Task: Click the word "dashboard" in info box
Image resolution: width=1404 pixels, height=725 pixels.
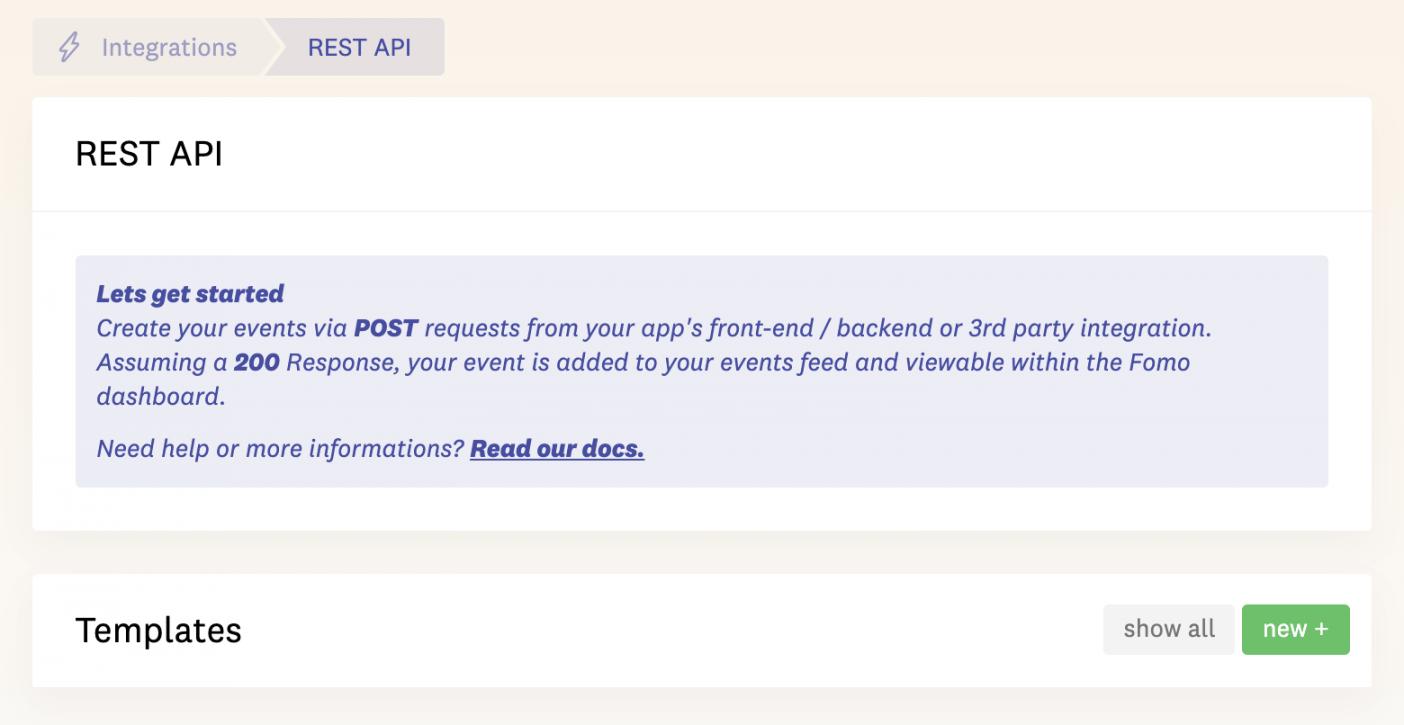Action: pyautogui.click(x=158, y=396)
